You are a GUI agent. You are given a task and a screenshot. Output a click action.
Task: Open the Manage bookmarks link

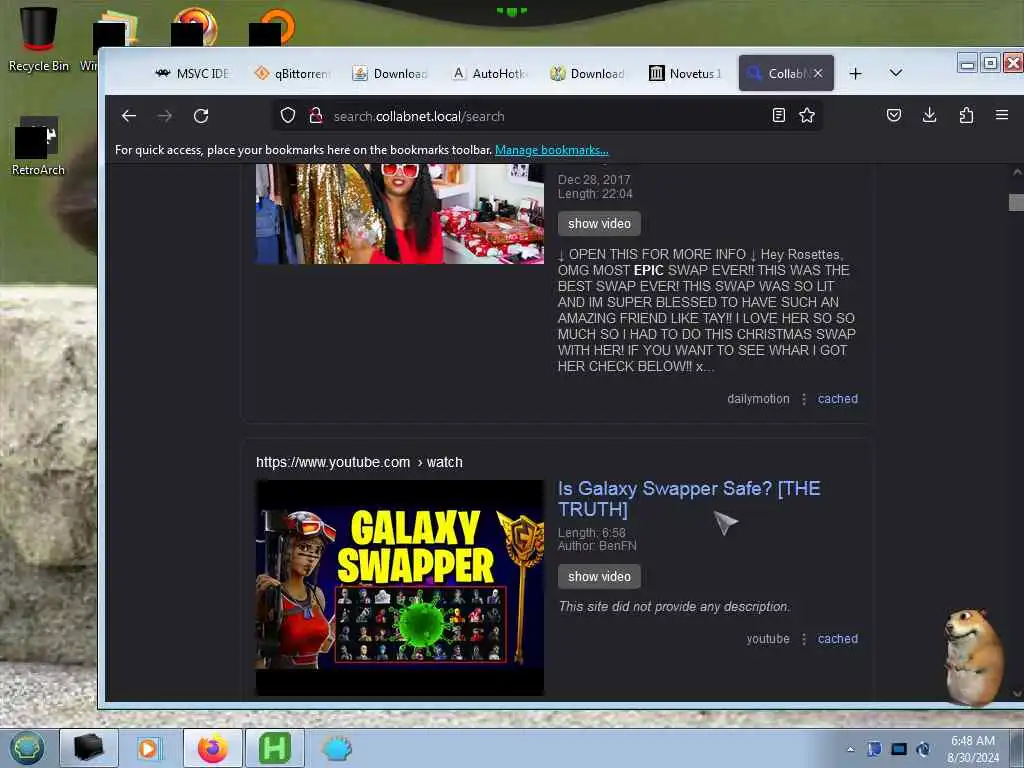pyautogui.click(x=551, y=150)
